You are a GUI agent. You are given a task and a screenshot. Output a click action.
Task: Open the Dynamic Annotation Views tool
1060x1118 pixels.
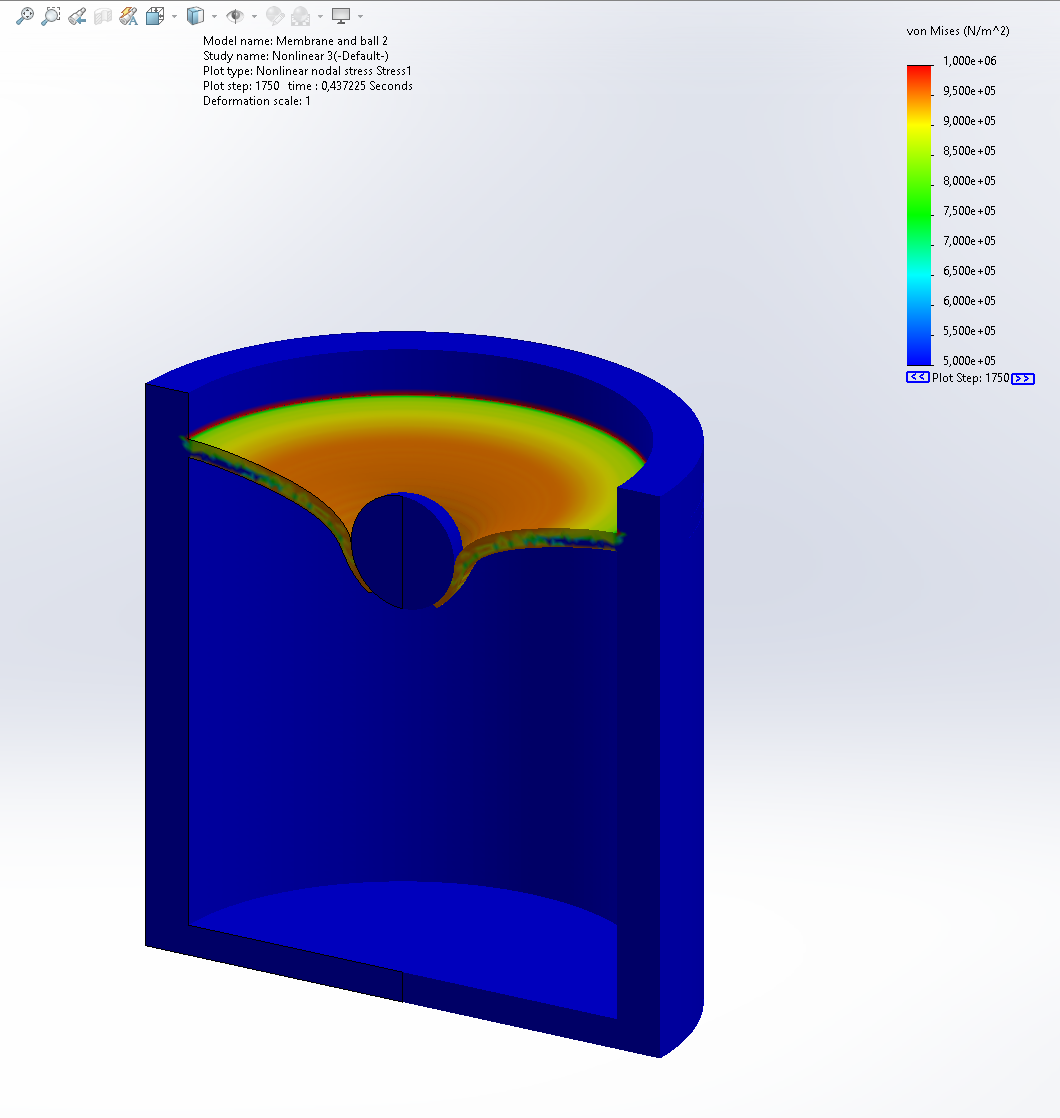coord(128,16)
